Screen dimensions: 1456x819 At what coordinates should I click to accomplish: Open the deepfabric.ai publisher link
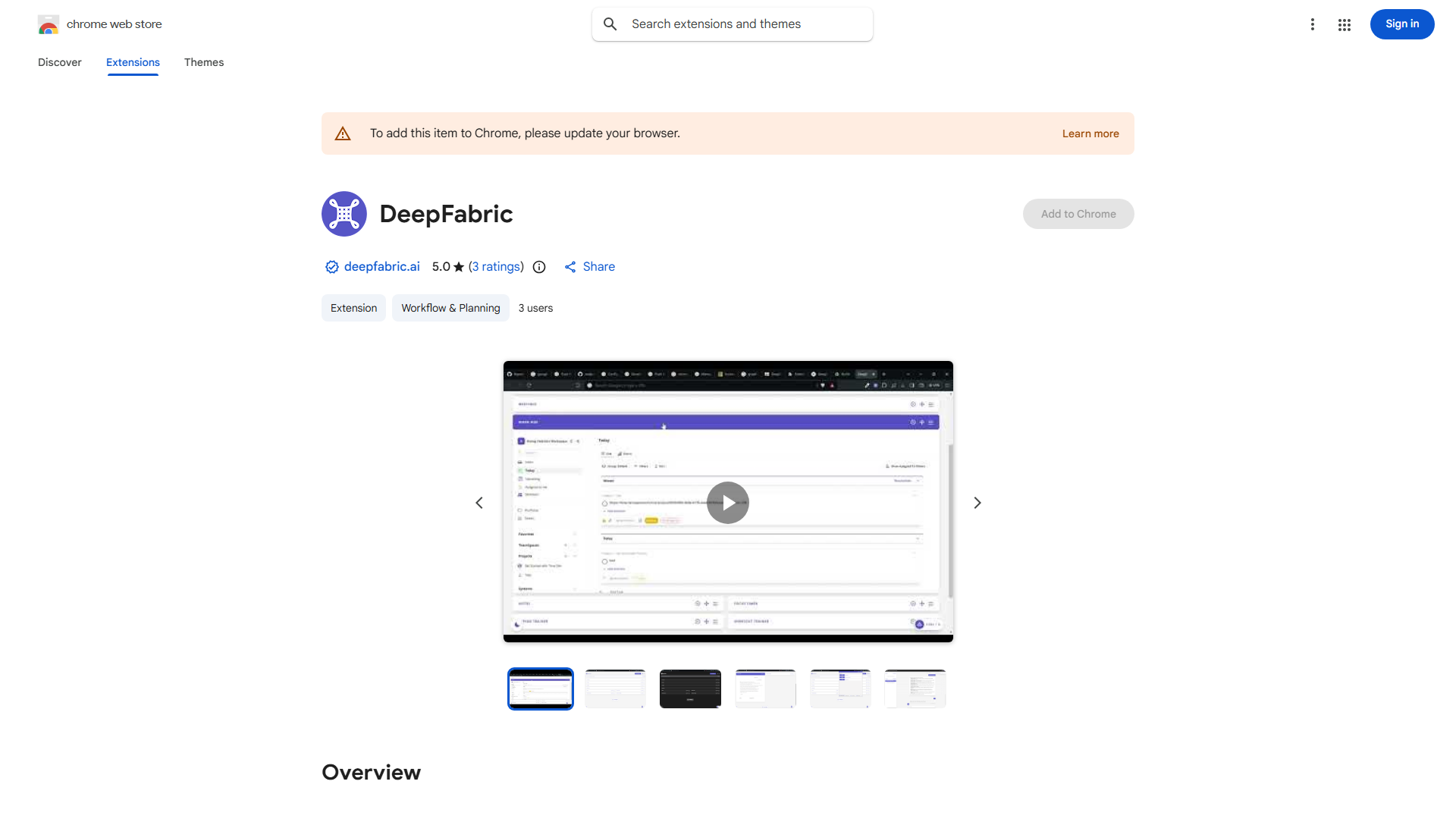click(381, 267)
